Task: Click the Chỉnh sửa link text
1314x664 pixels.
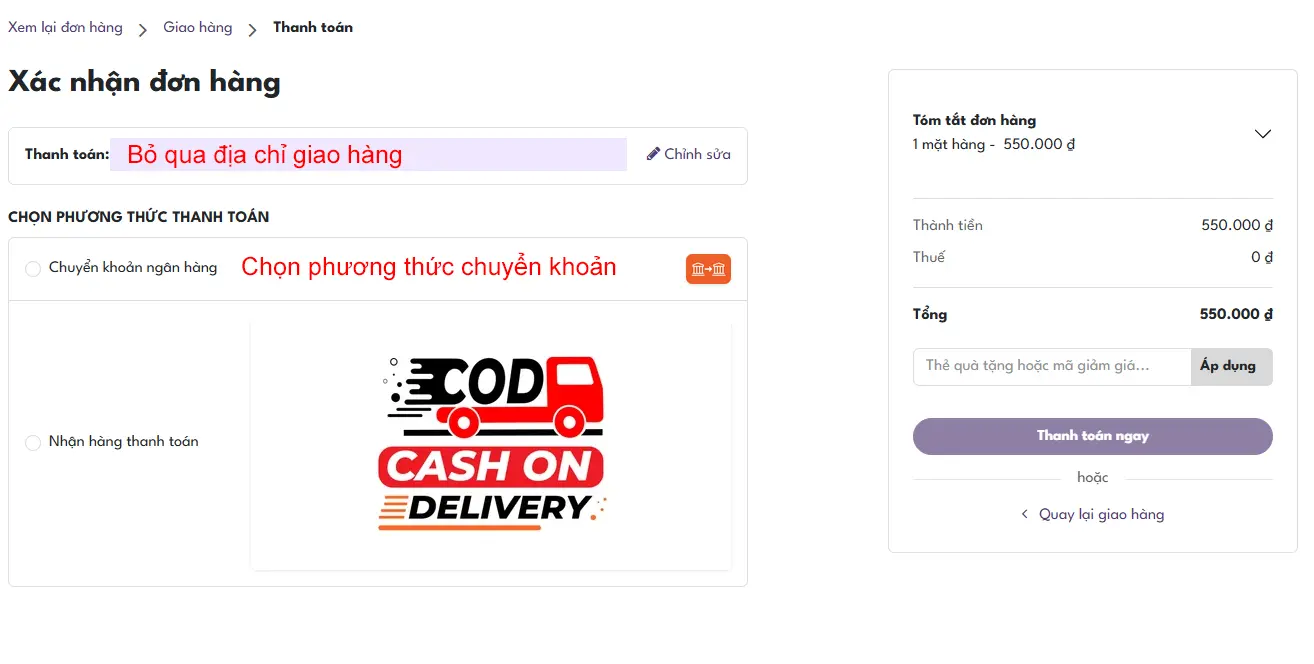Action: coord(697,154)
